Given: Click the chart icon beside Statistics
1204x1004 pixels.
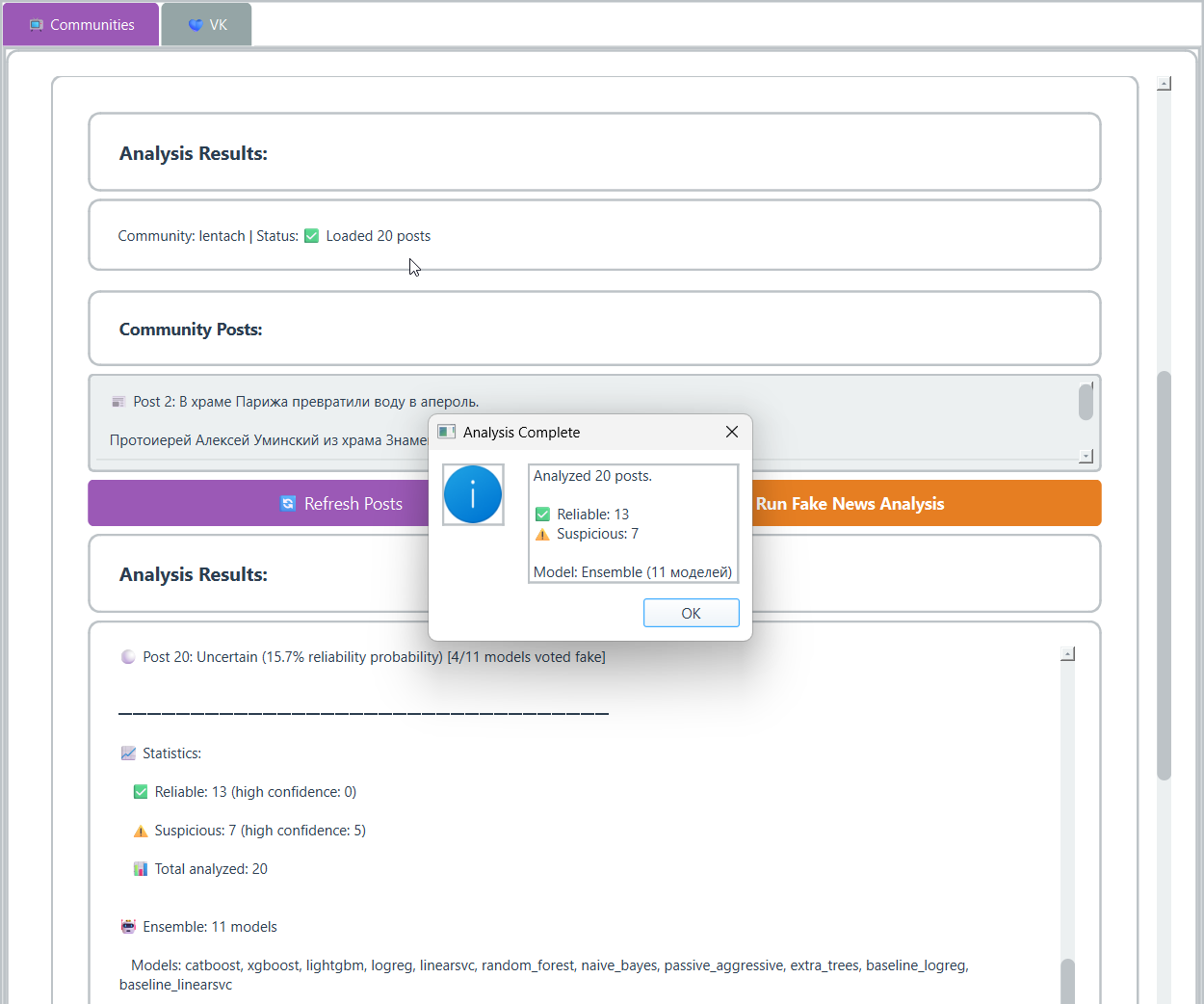Looking at the screenshot, I should (128, 753).
